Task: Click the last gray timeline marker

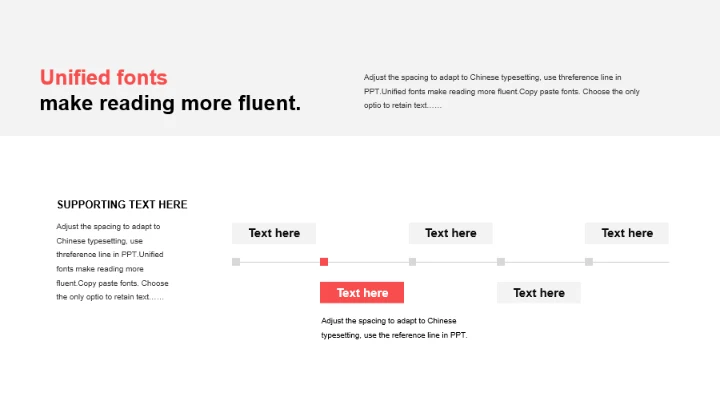Action: click(589, 262)
